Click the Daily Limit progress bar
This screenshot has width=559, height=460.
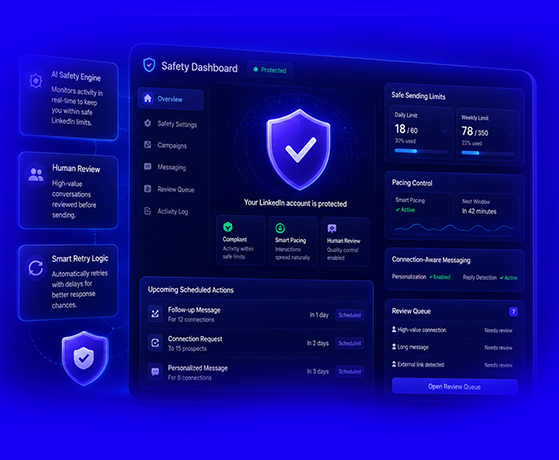pyautogui.click(x=421, y=151)
